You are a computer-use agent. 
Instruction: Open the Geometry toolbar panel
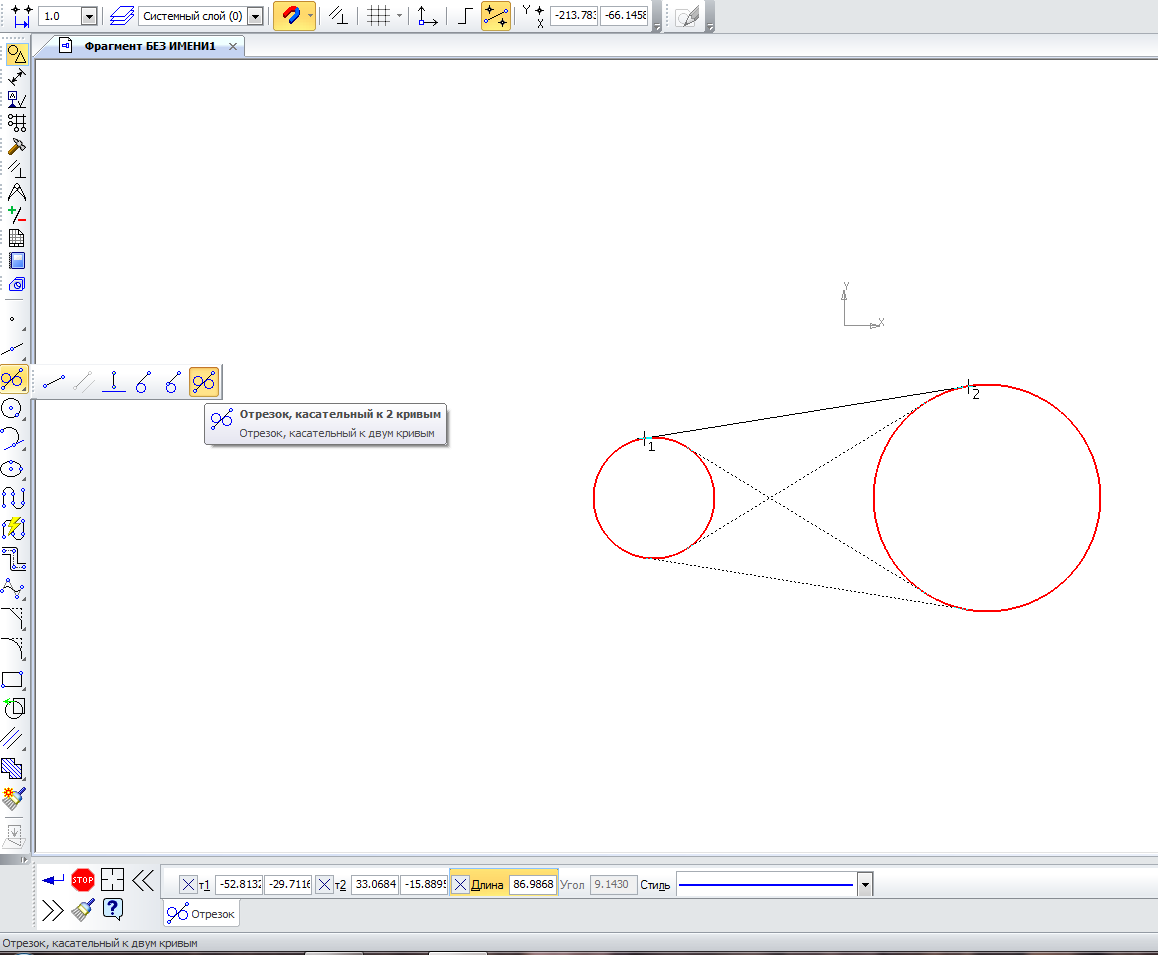click(16, 54)
